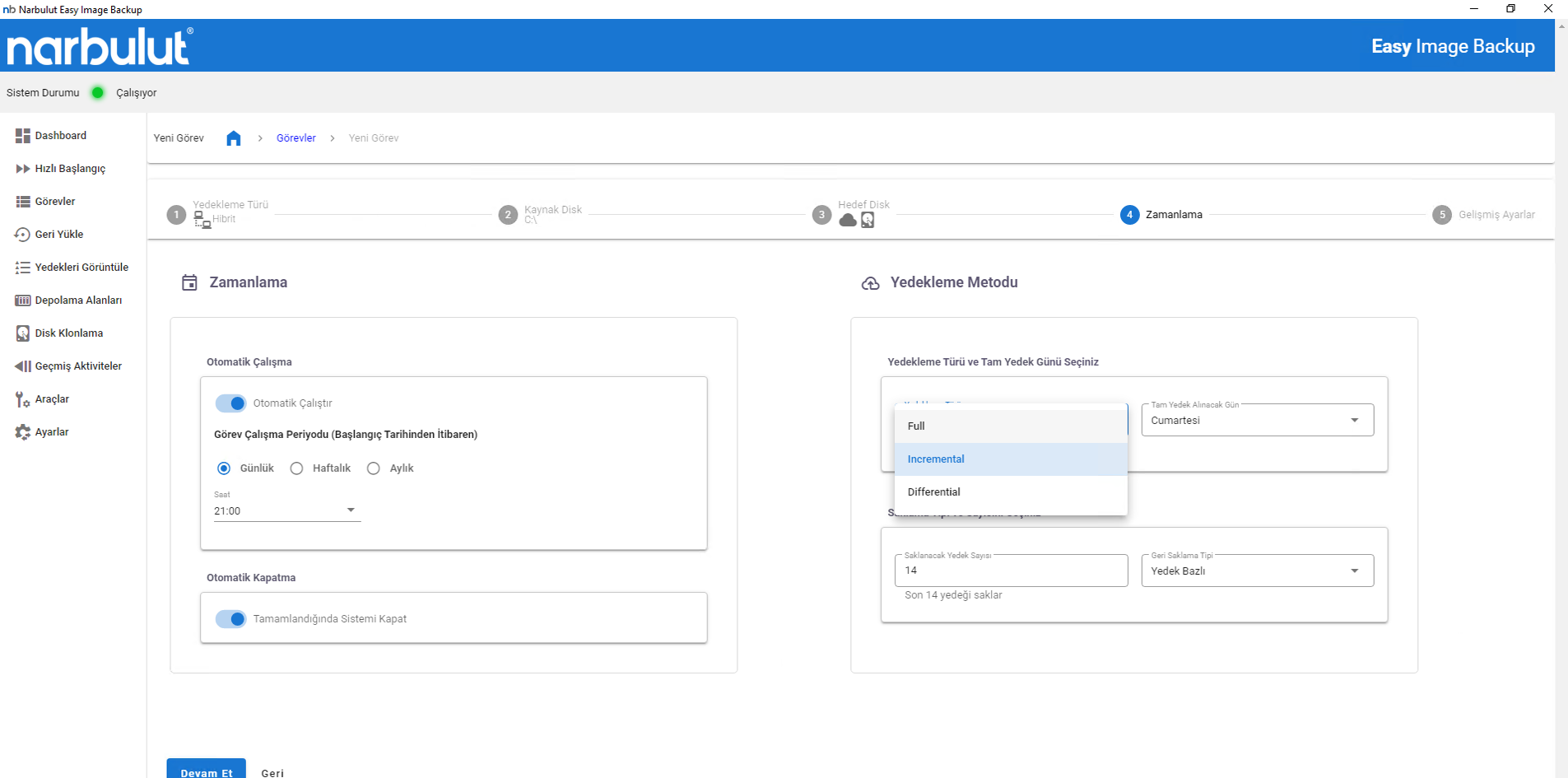Open Geri Yükle restore icon
Image resolution: width=1568 pixels, height=778 pixels.
22,235
